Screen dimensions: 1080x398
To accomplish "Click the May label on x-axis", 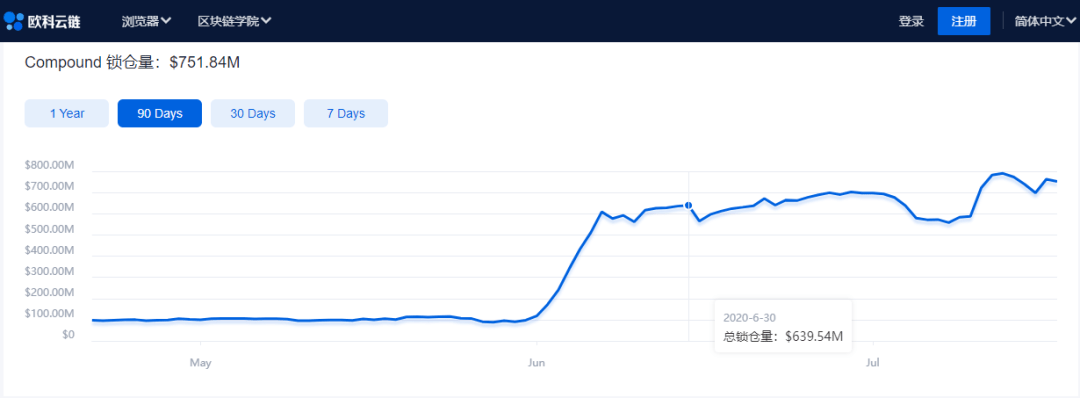I will (200, 362).
